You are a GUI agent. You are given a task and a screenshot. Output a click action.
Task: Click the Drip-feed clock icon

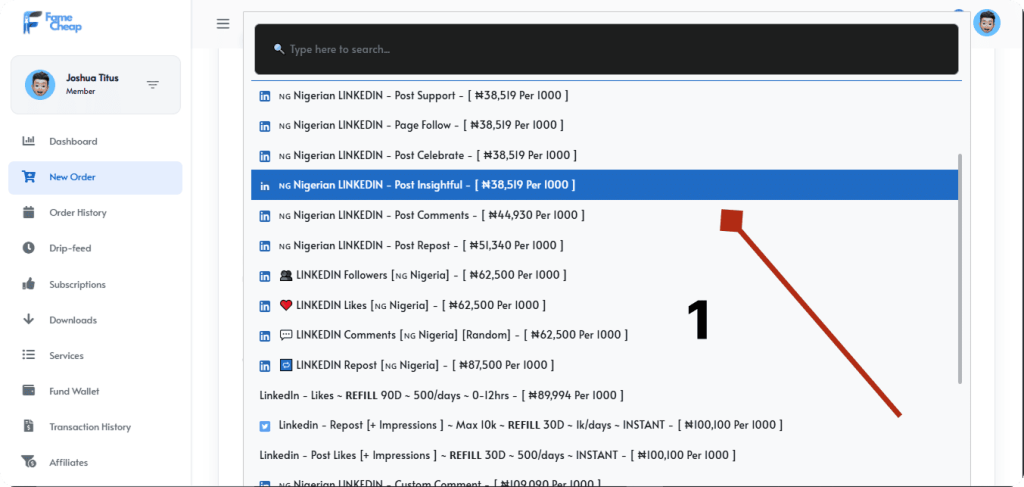coord(28,248)
